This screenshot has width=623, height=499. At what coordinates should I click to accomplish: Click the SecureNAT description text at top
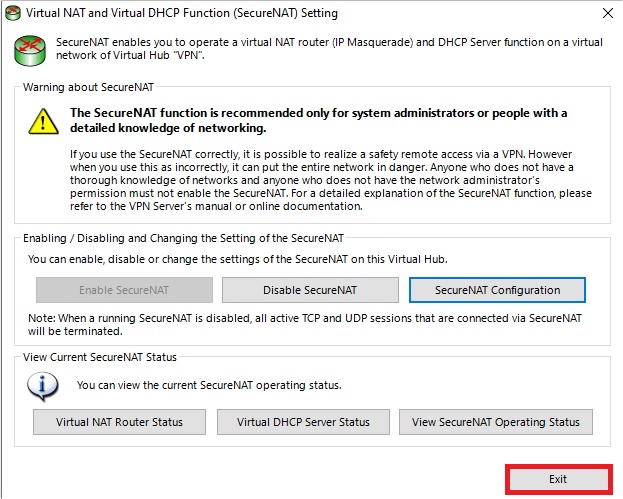pyautogui.click(x=329, y=48)
